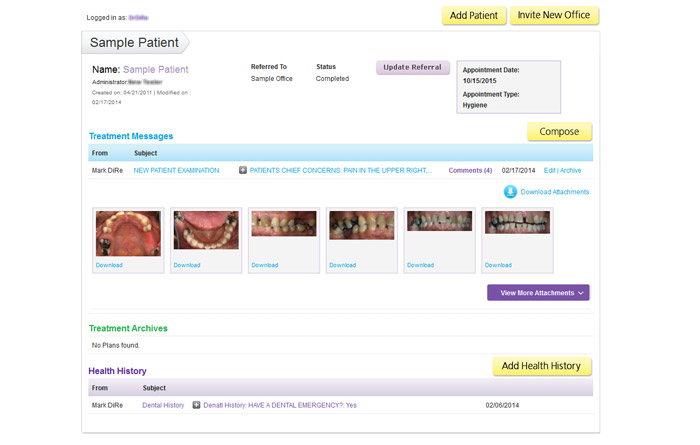The width and height of the screenshot is (700, 445).
Task: Archive the treatment message
Action: (570, 171)
